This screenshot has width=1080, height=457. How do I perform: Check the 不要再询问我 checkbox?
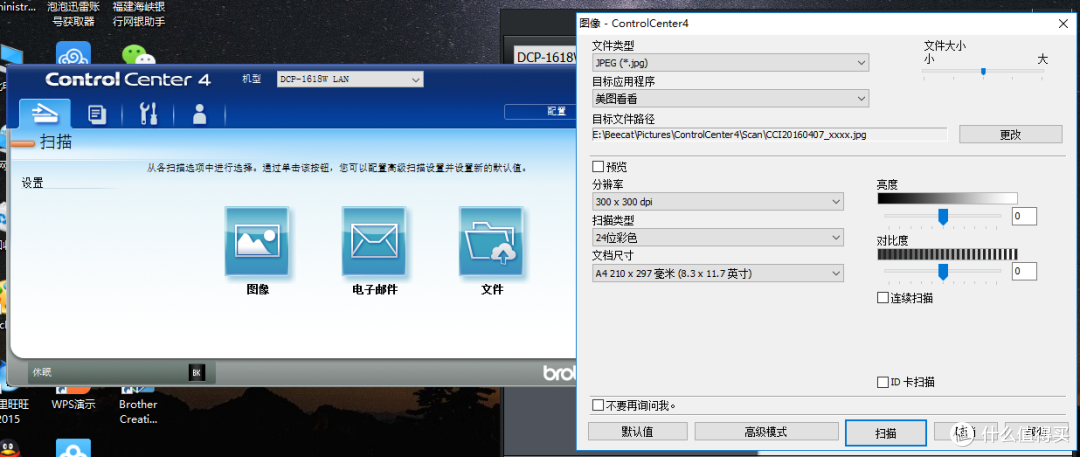point(598,405)
